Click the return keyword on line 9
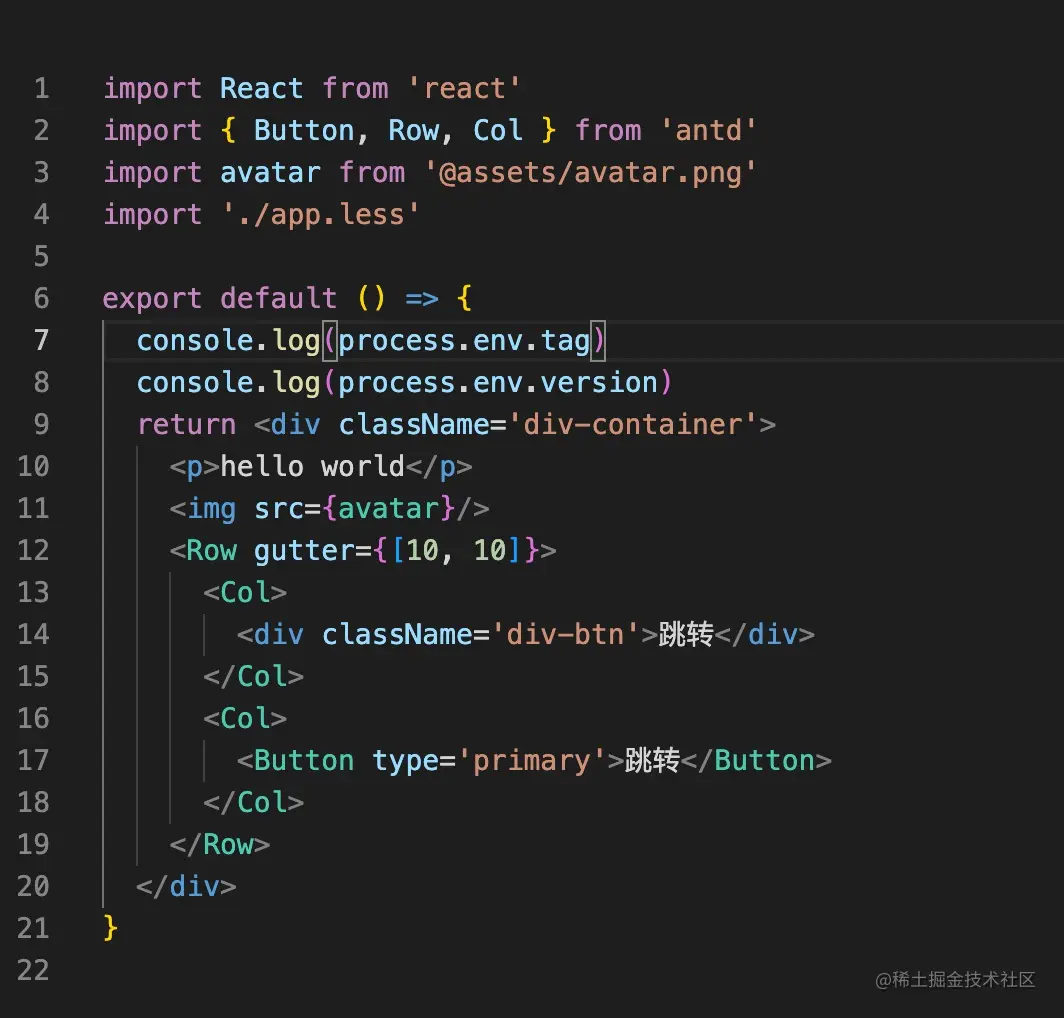The width and height of the screenshot is (1064, 1018). [187, 425]
